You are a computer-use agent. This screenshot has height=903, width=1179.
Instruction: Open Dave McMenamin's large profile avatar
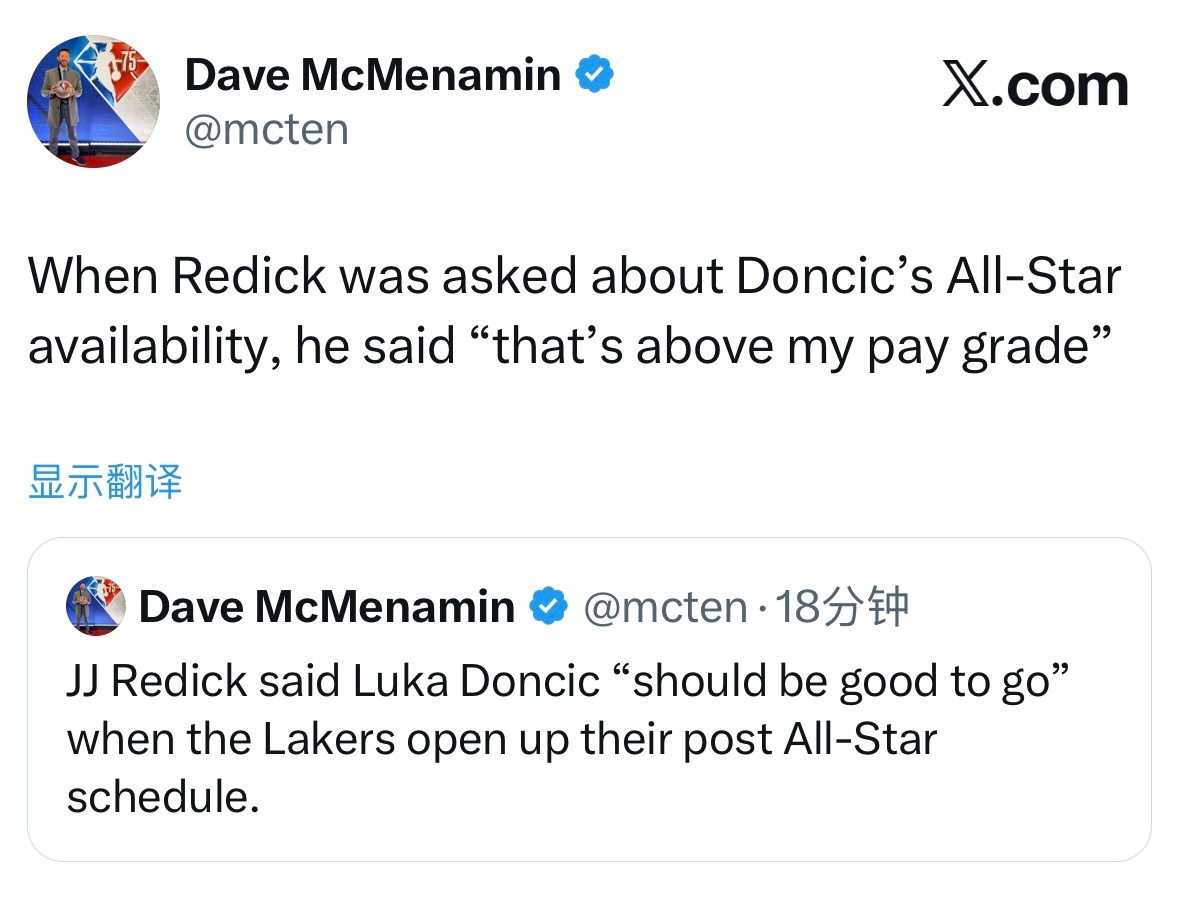tap(93, 100)
